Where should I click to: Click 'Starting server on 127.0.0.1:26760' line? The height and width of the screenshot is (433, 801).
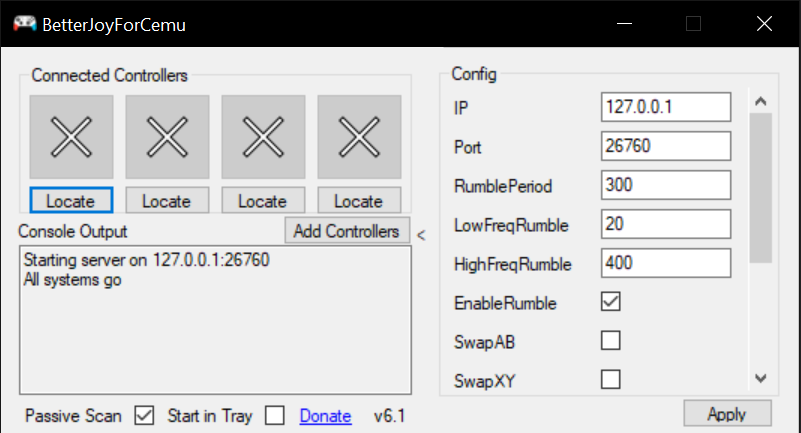(147, 260)
